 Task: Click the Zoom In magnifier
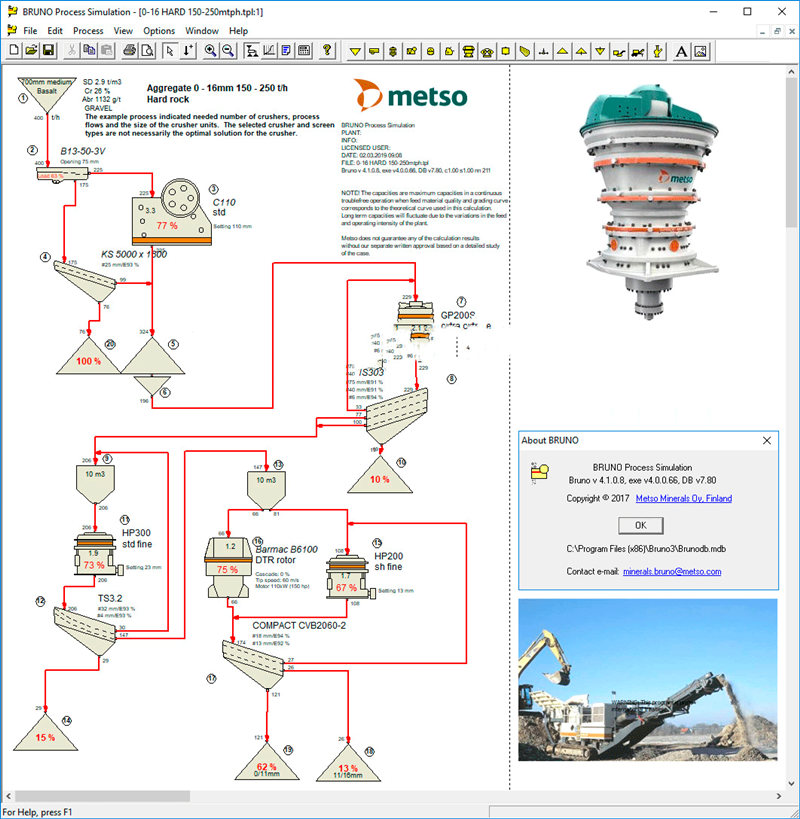pyautogui.click(x=210, y=51)
